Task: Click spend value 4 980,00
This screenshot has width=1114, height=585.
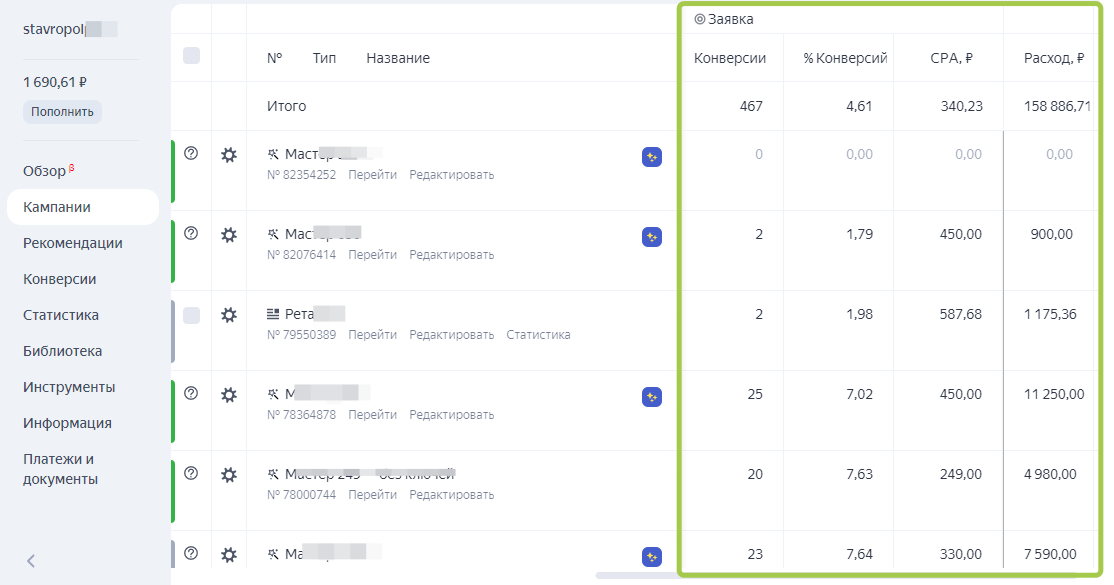Action: (x=1050, y=474)
